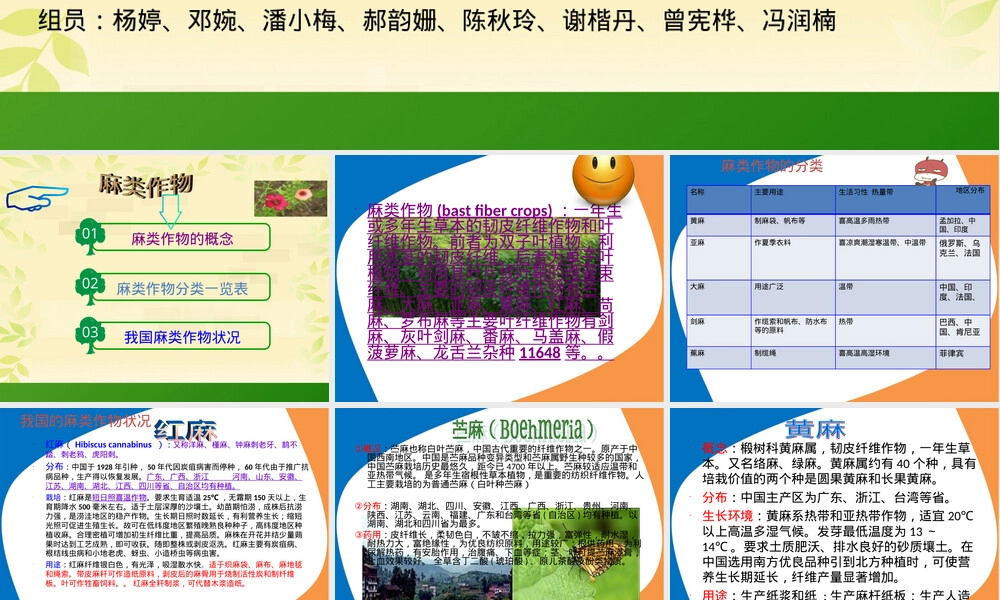The image size is (1000, 600).
Task: Select the 作缆索和帆布、防水布等的原料 cell
Action: pyautogui.click(x=793, y=330)
